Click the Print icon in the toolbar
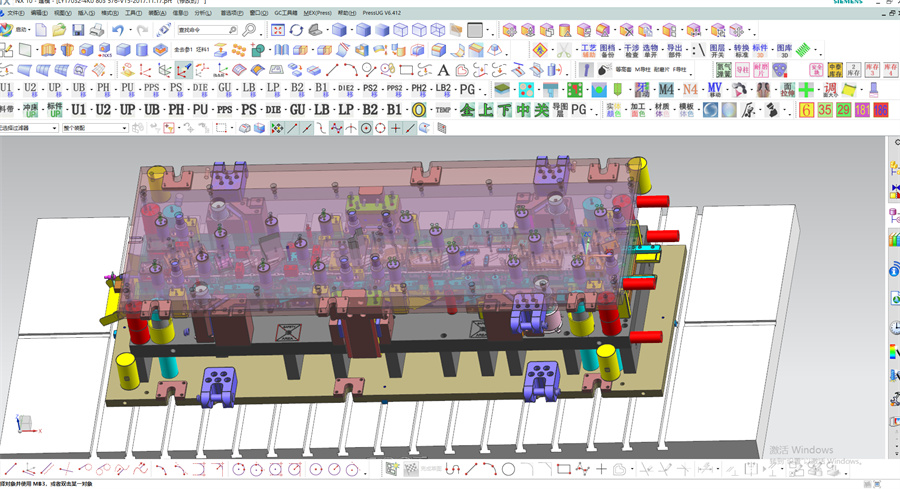Viewport: 900px width, 489px height. pos(97,30)
